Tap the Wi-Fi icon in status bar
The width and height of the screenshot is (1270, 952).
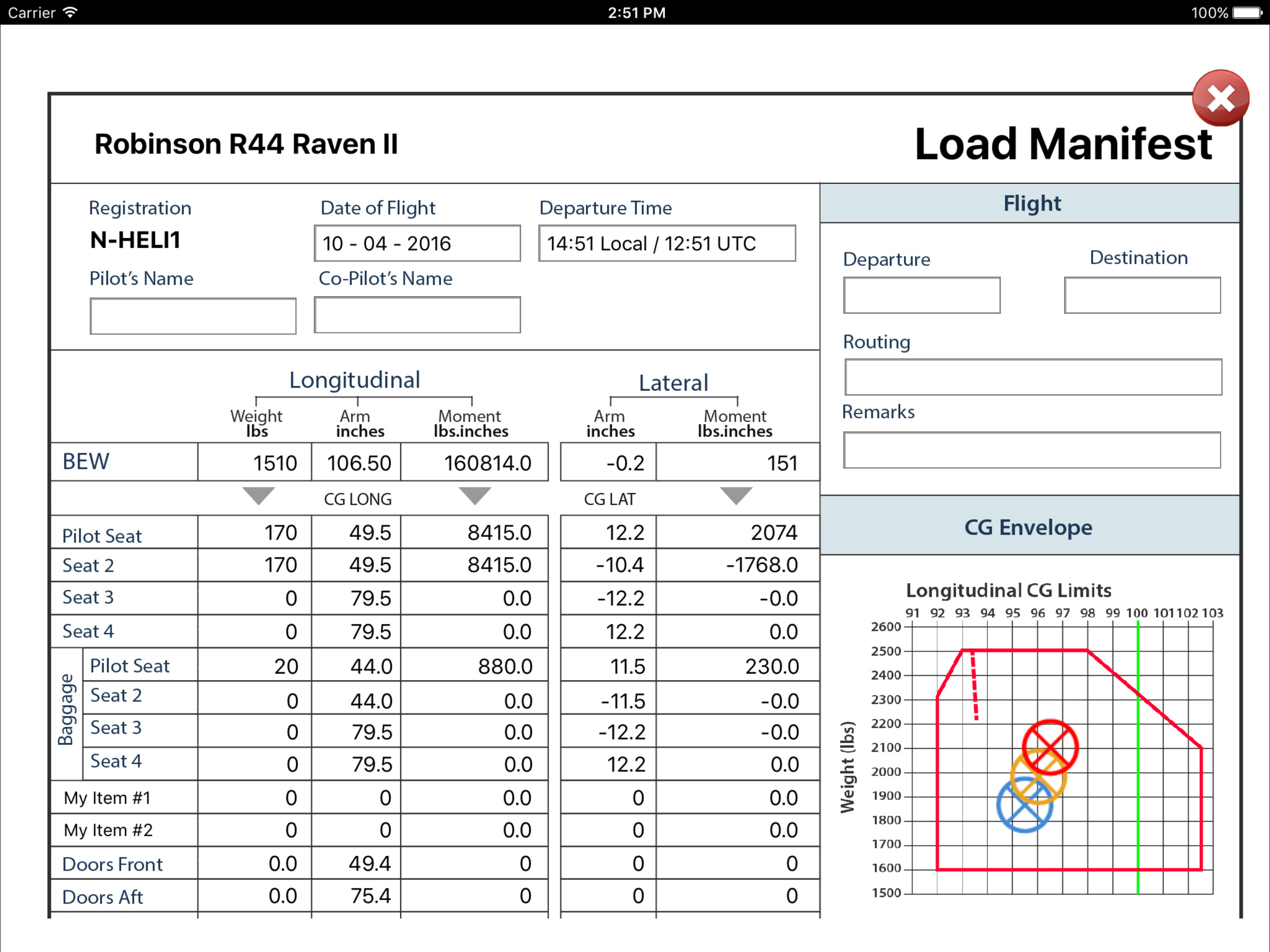click(69, 12)
